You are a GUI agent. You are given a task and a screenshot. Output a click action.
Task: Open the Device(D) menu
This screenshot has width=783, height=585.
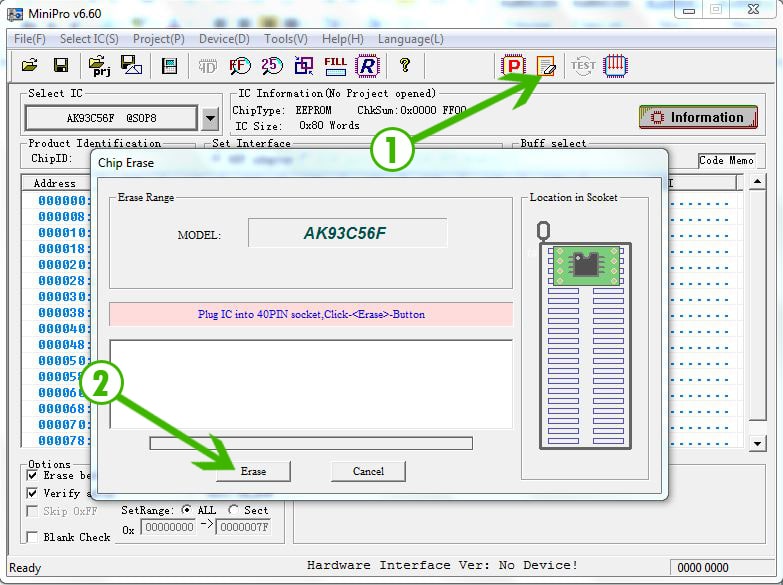coord(224,39)
